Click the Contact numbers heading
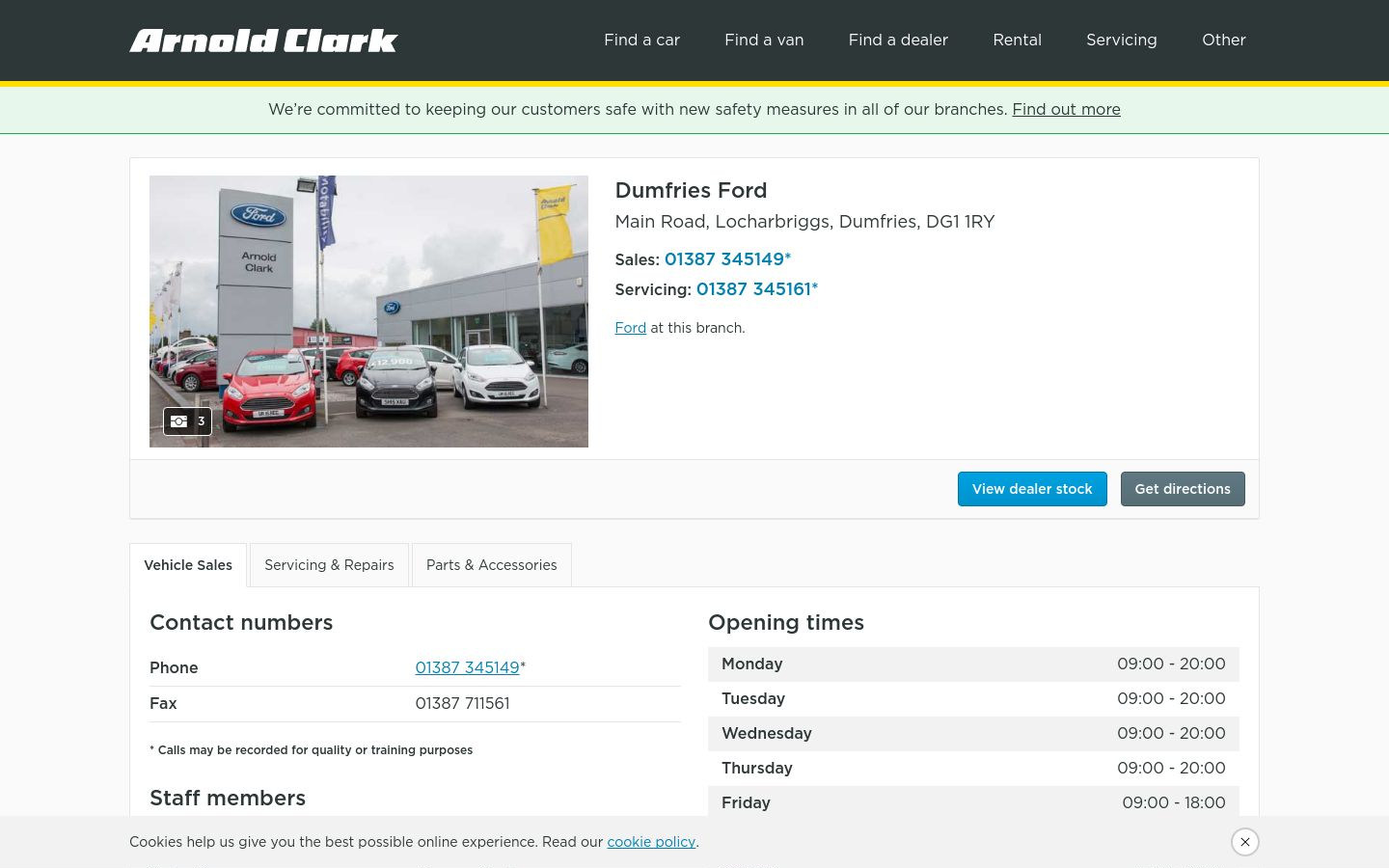The width and height of the screenshot is (1389, 868). (x=241, y=623)
